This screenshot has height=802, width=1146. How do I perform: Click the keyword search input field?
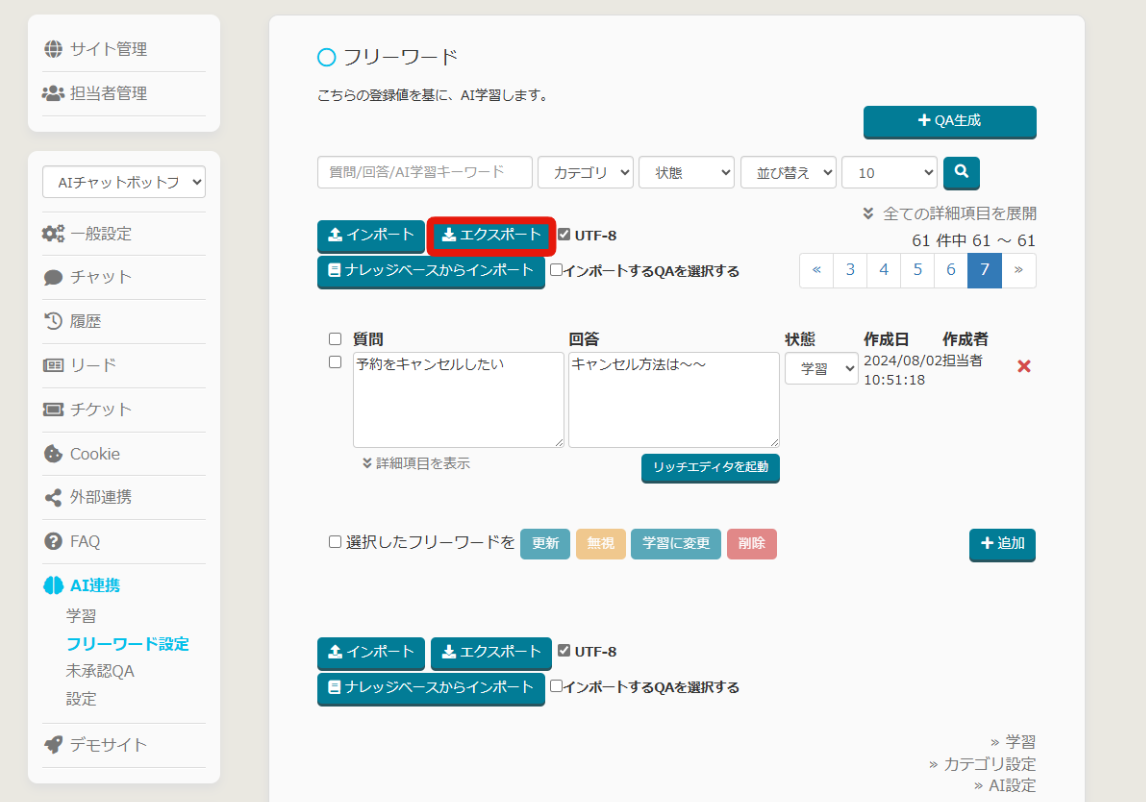pyautogui.click(x=425, y=172)
